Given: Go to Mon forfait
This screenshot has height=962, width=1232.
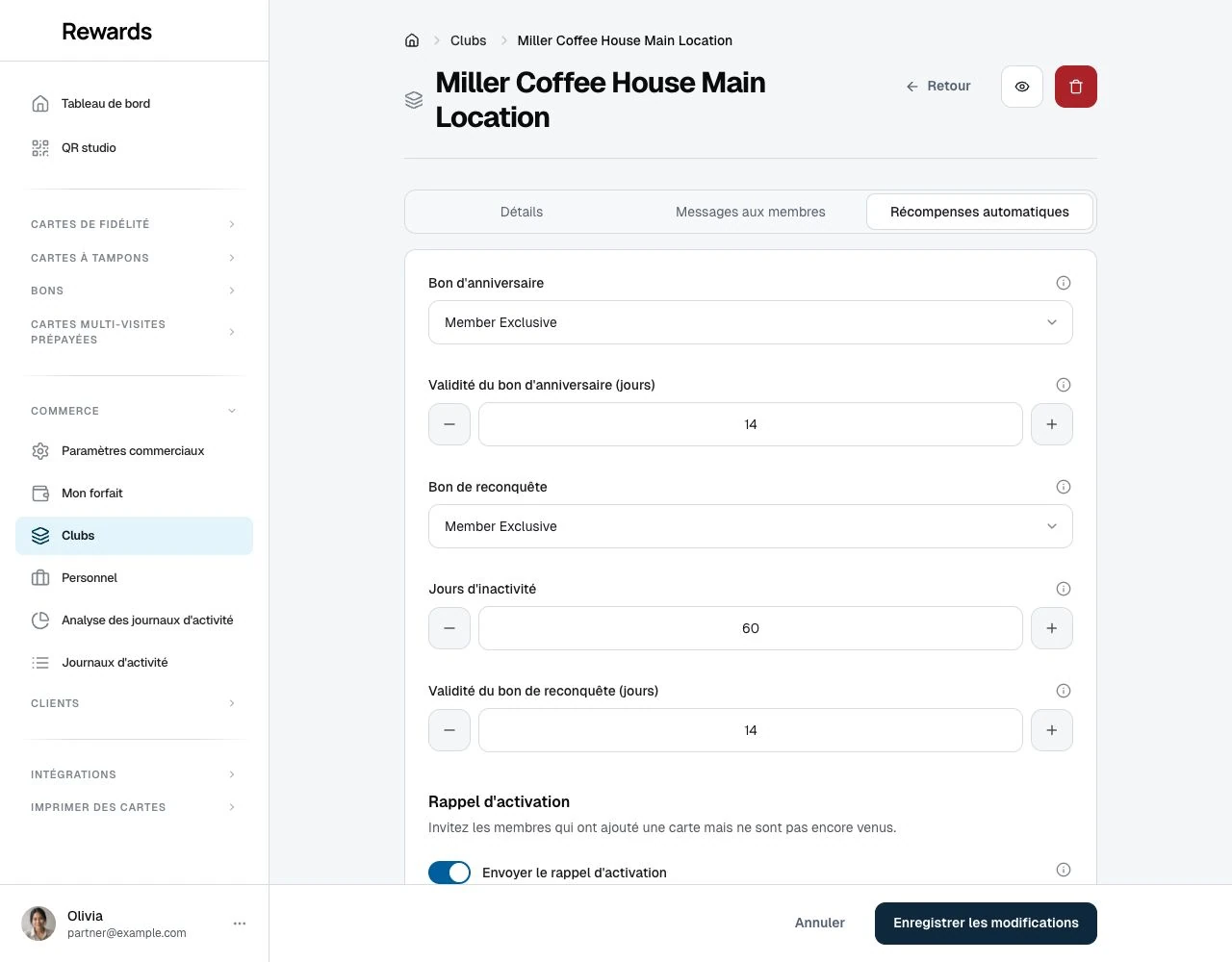Looking at the screenshot, I should click(134, 494).
